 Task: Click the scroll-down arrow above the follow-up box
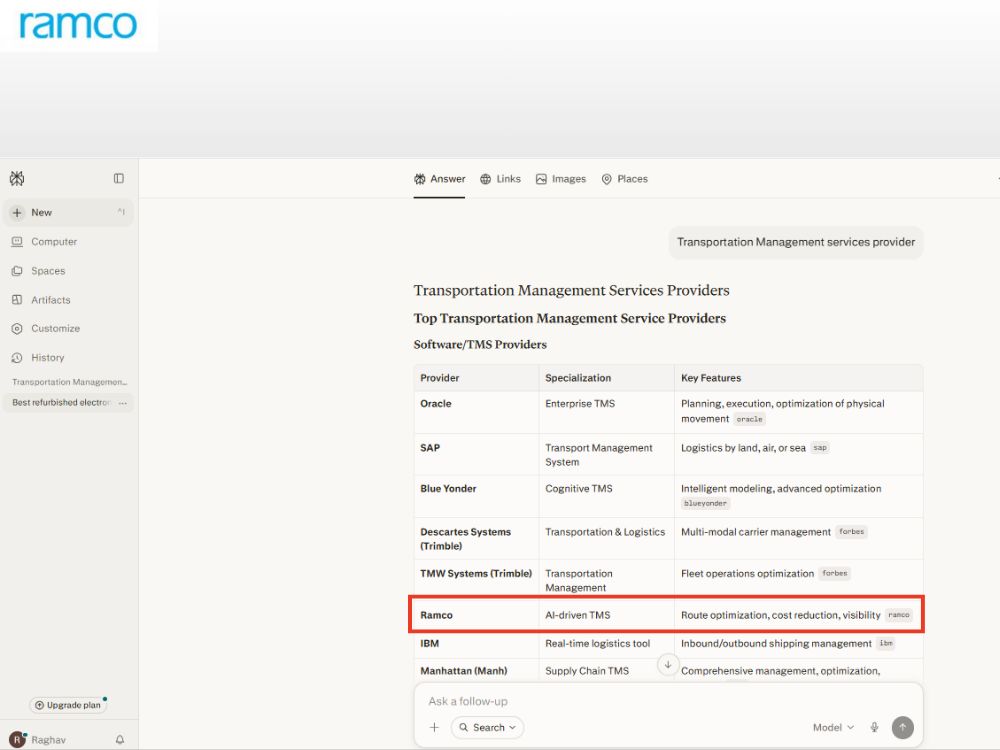[x=668, y=665]
